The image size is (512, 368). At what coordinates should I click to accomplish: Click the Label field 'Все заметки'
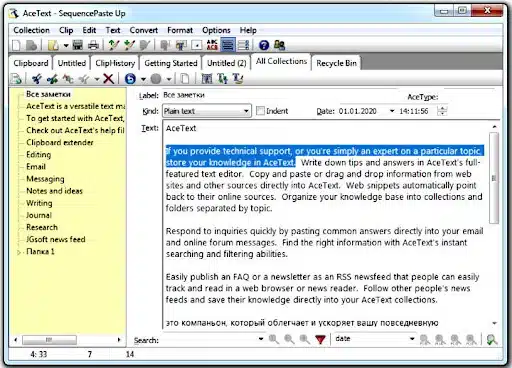coord(280,95)
